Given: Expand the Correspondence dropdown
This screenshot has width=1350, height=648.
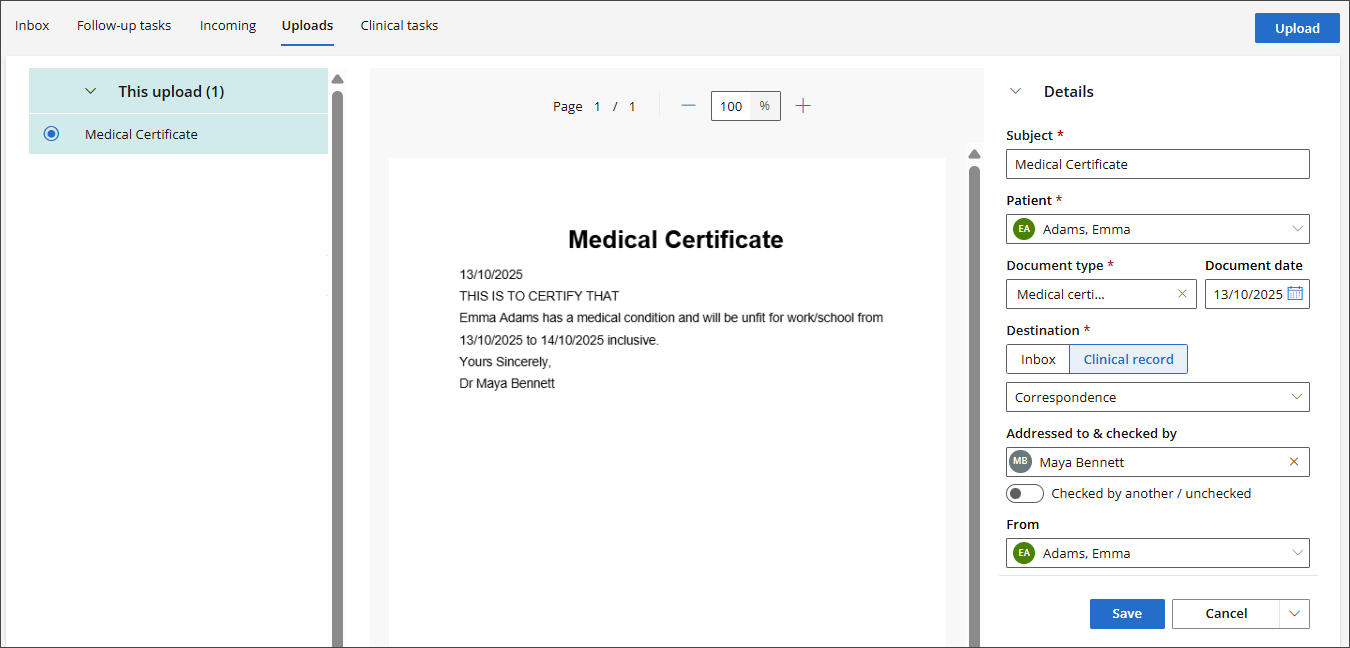Looking at the screenshot, I should 1297,397.
